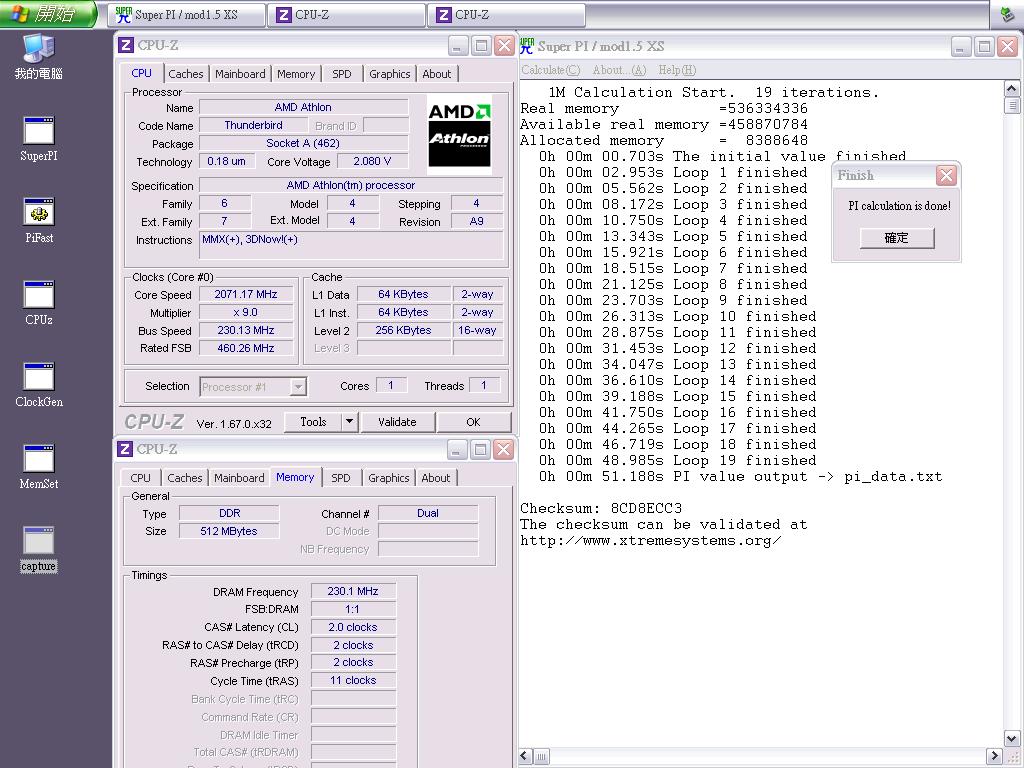This screenshot has width=1024, height=768.
Task: Select the PiFast desktop icon
Action: tap(39, 221)
